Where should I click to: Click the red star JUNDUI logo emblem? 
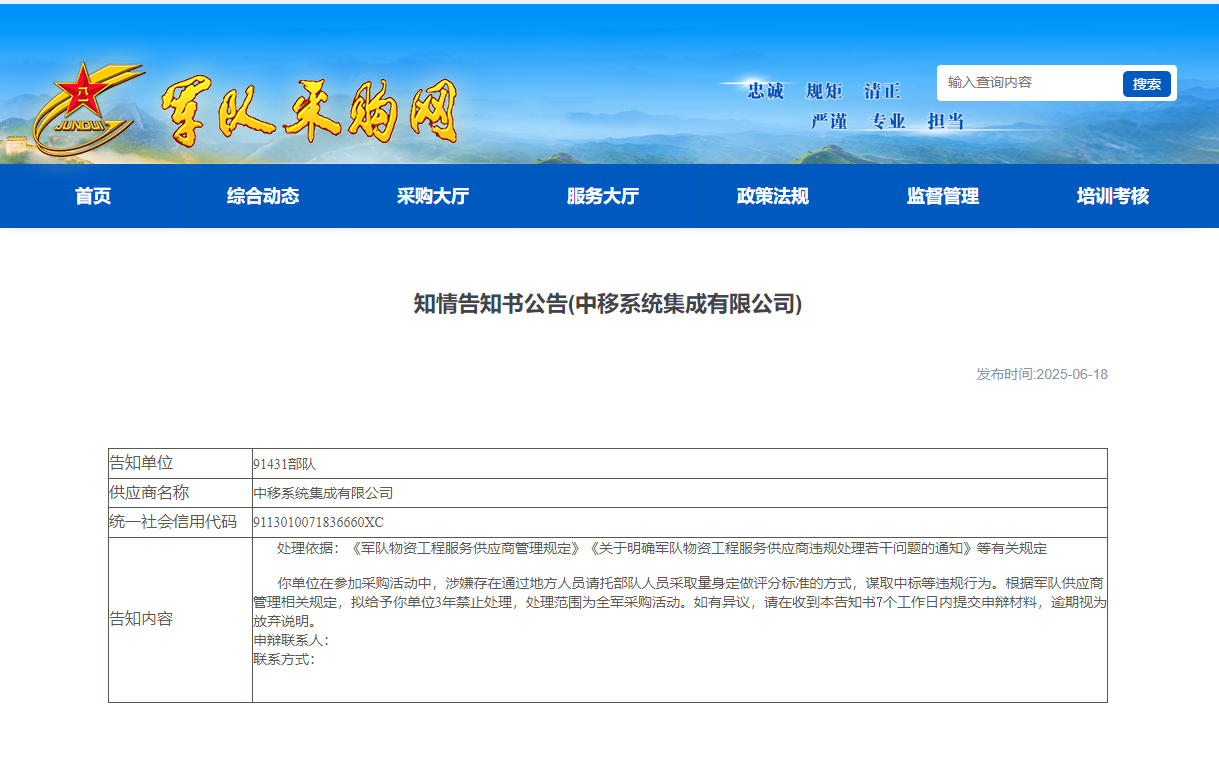(x=84, y=108)
